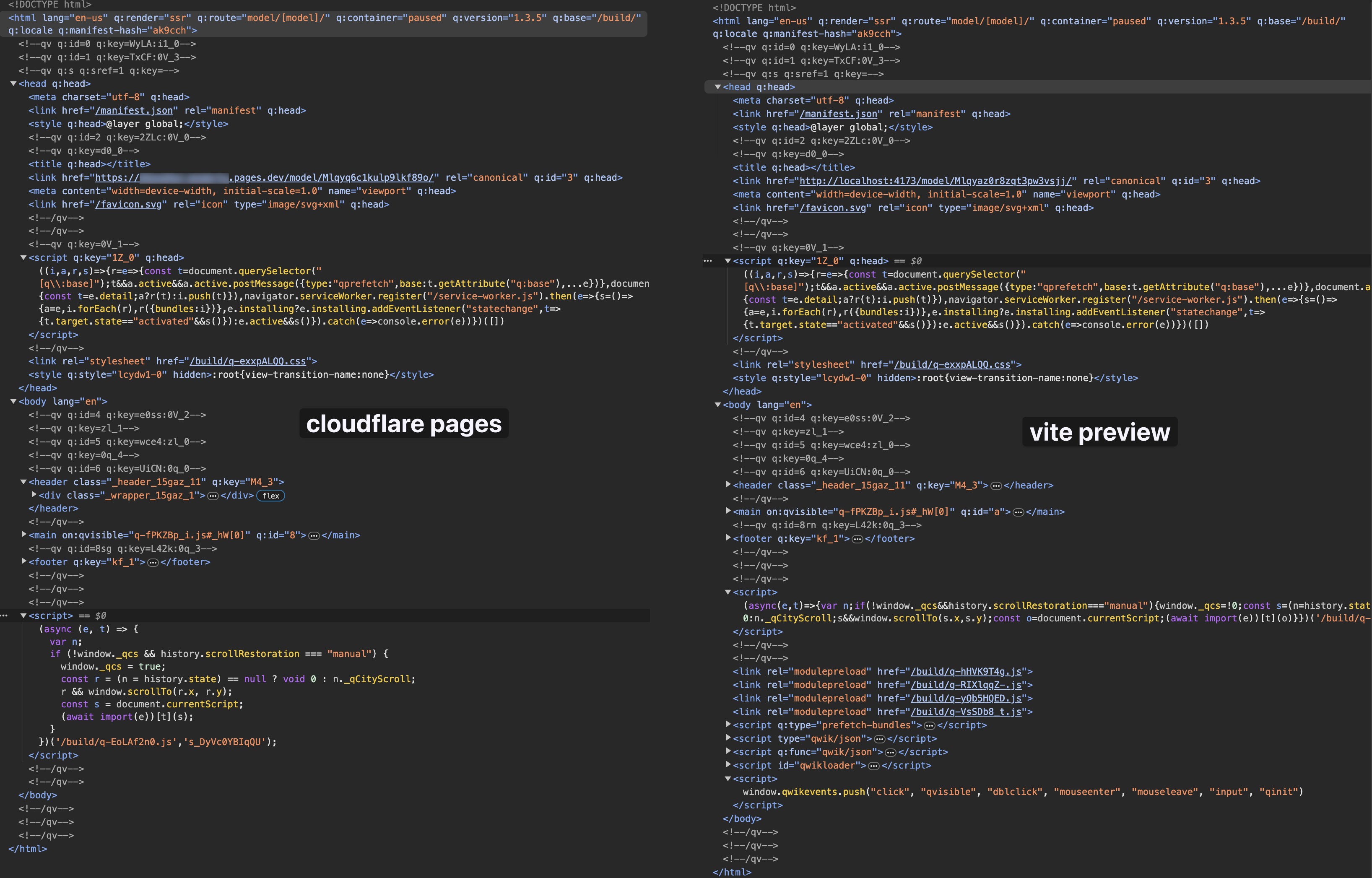Viewport: 1372px width, 878px height.
Task: Click ellipsis in qwikloader script element
Action: point(873,766)
